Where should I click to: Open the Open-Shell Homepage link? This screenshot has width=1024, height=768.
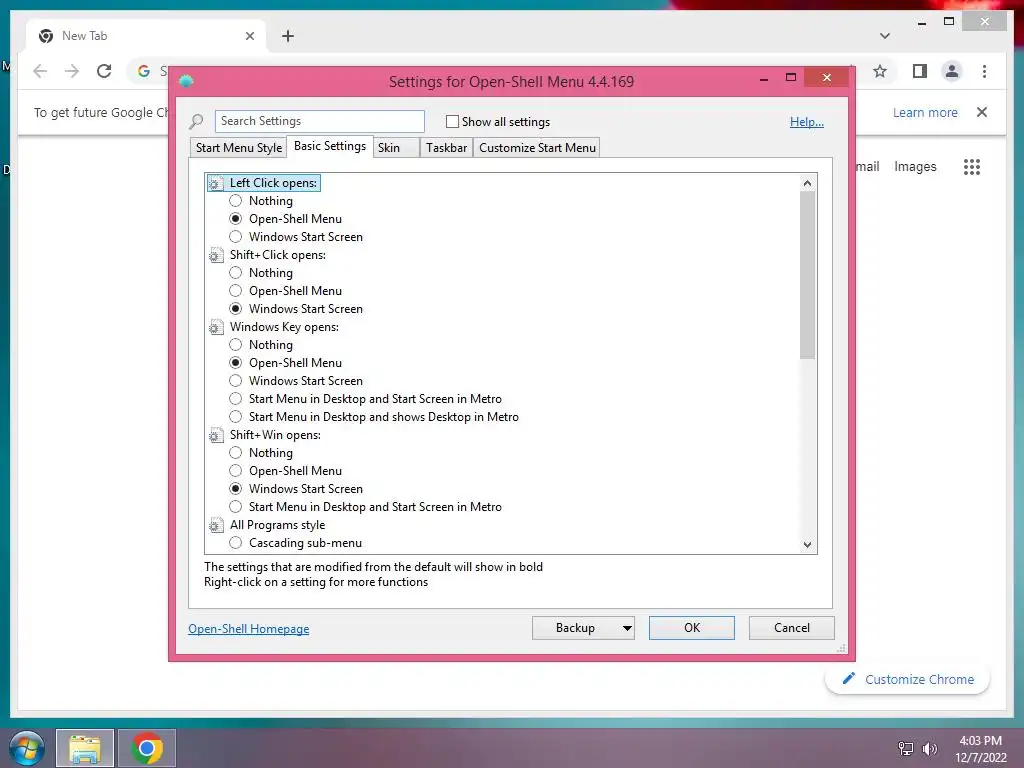[249, 629]
